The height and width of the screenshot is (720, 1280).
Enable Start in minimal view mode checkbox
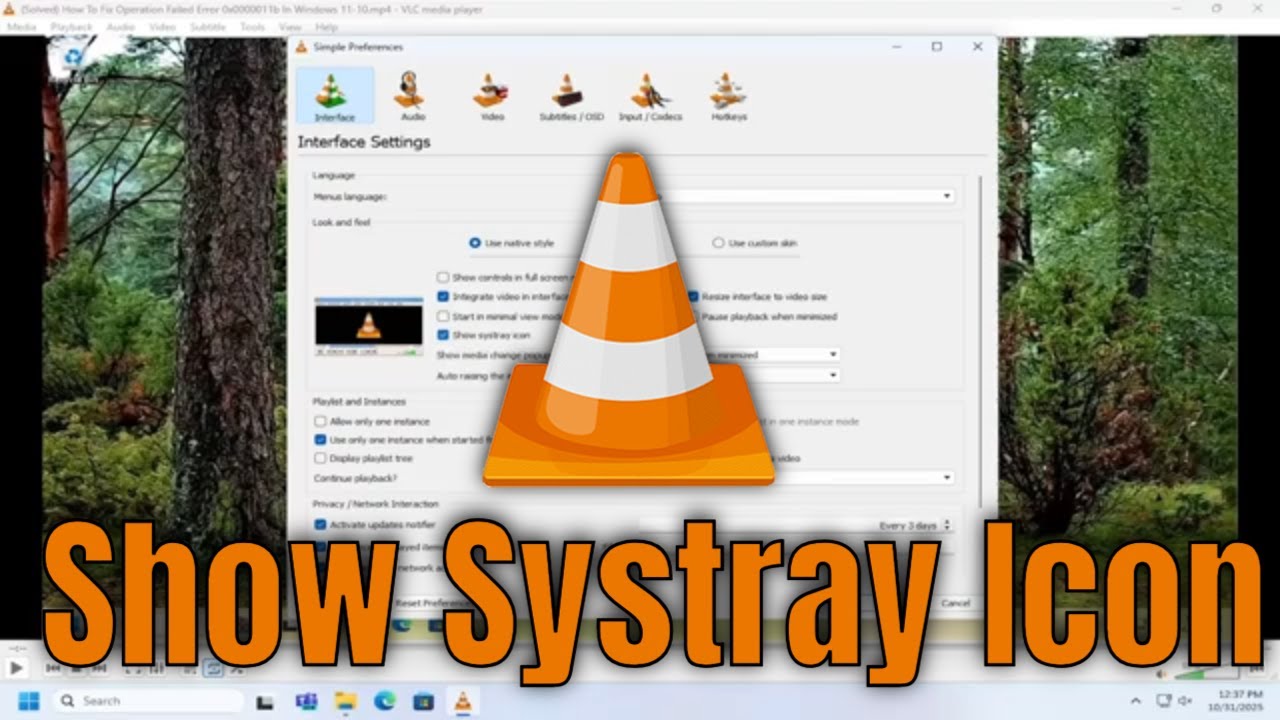click(443, 316)
